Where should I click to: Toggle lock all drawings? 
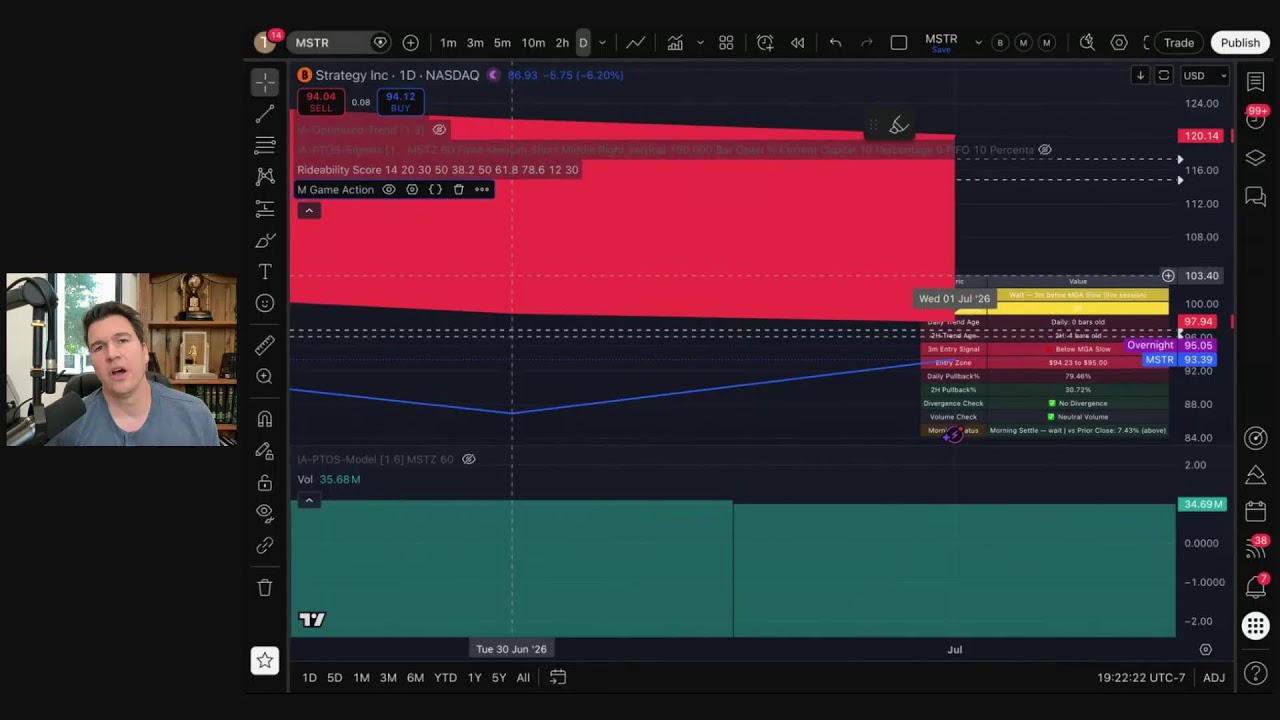265,483
